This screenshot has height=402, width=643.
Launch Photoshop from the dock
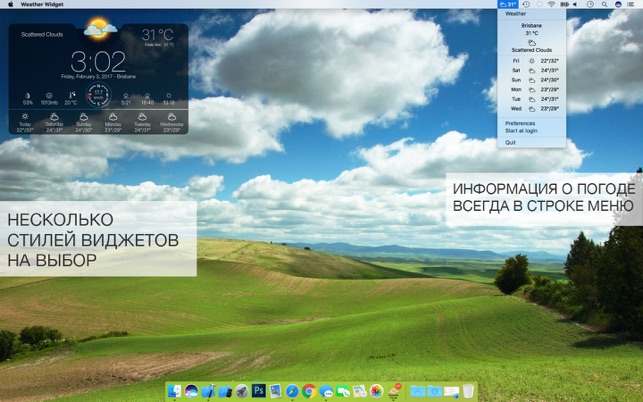point(259,391)
